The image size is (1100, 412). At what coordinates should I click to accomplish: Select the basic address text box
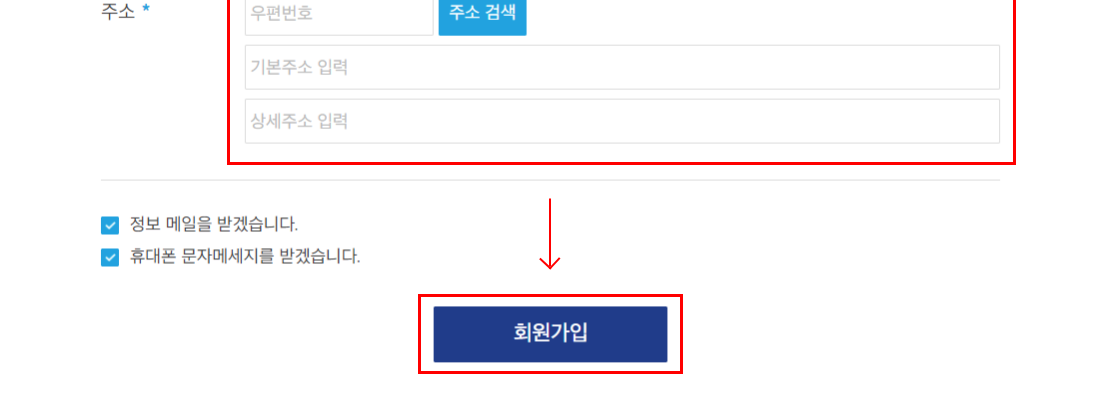click(622, 67)
